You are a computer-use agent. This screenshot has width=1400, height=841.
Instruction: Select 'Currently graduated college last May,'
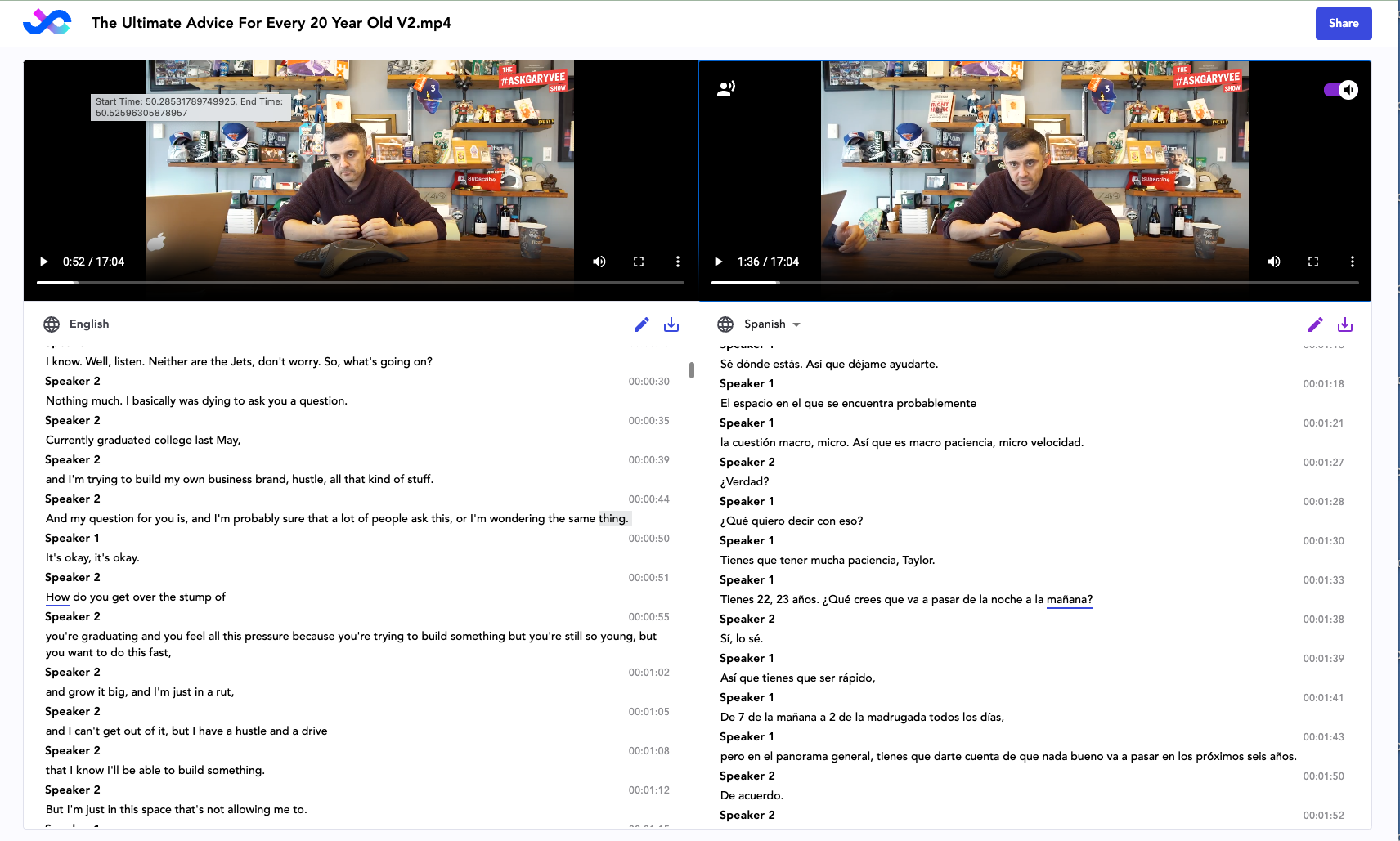tap(143, 440)
